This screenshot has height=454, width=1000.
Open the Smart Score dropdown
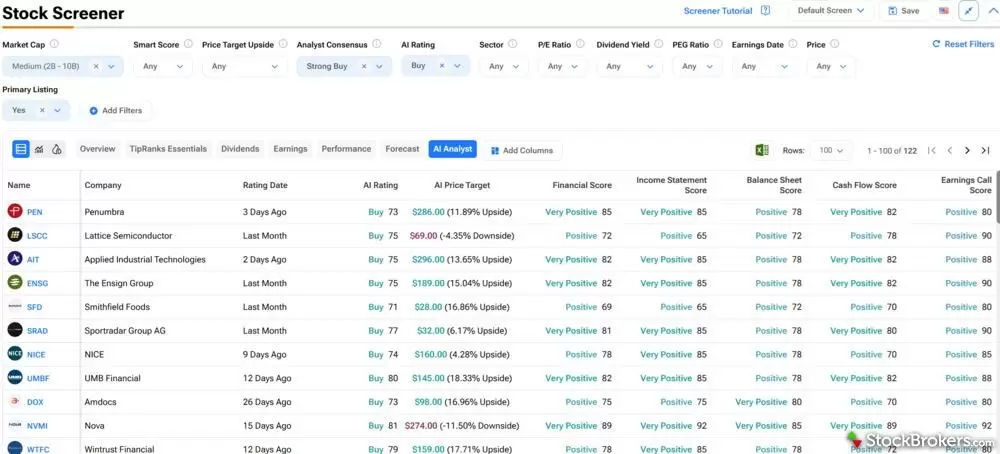point(163,66)
